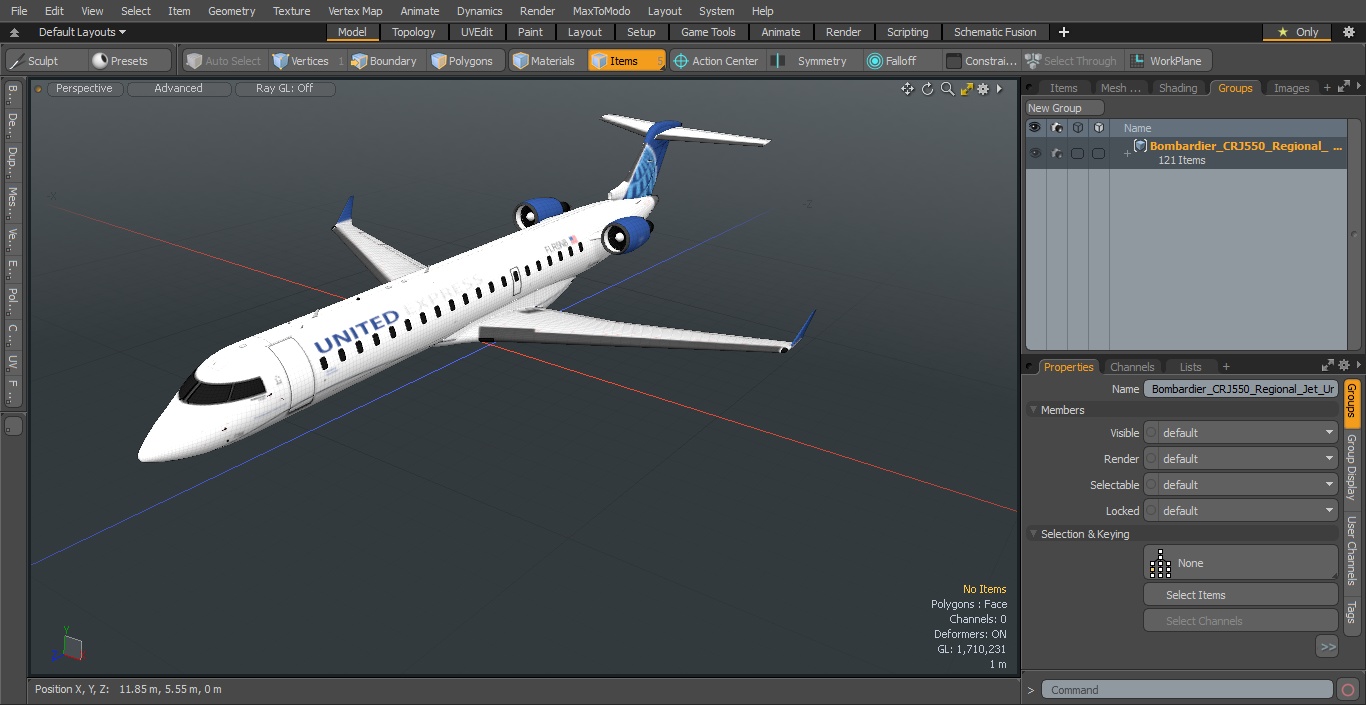The width and height of the screenshot is (1366, 705).
Task: Open the WorkPlane options
Action: click(1167, 61)
